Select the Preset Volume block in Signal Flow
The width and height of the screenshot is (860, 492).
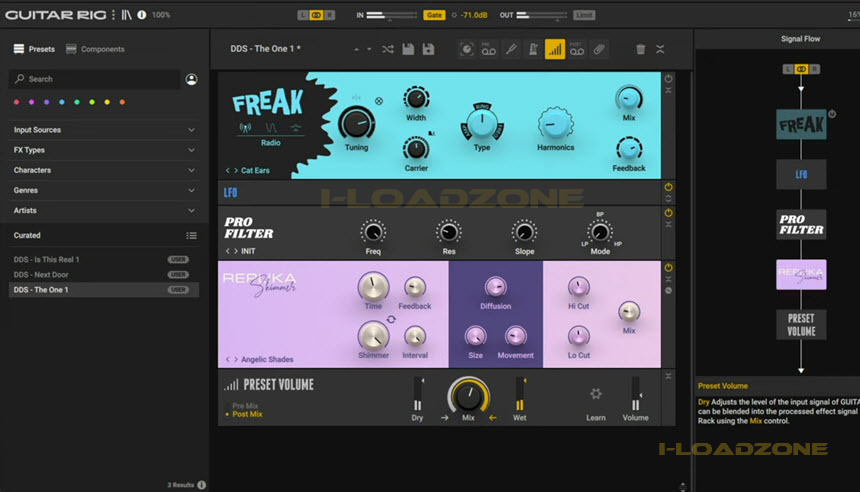tap(801, 325)
